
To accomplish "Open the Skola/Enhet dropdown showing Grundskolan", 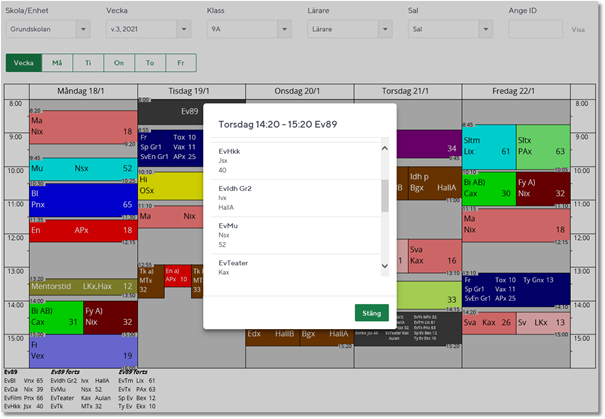I will pos(48,29).
